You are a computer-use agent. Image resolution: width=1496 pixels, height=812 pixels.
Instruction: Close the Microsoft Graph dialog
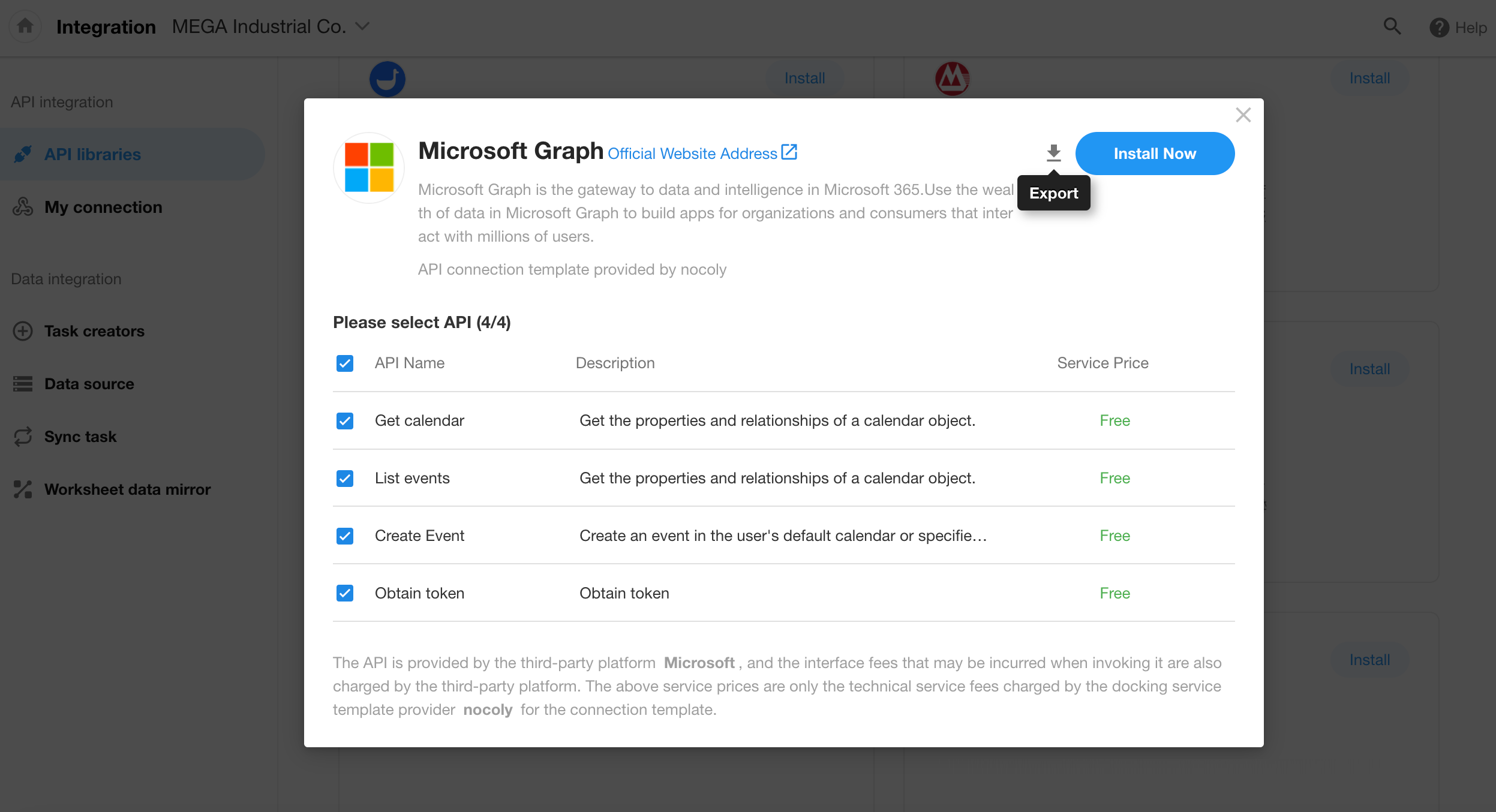click(x=1243, y=115)
